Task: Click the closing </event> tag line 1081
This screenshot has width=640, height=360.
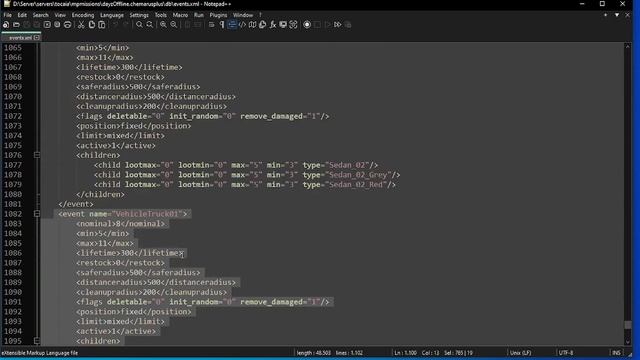Action: coord(76,204)
